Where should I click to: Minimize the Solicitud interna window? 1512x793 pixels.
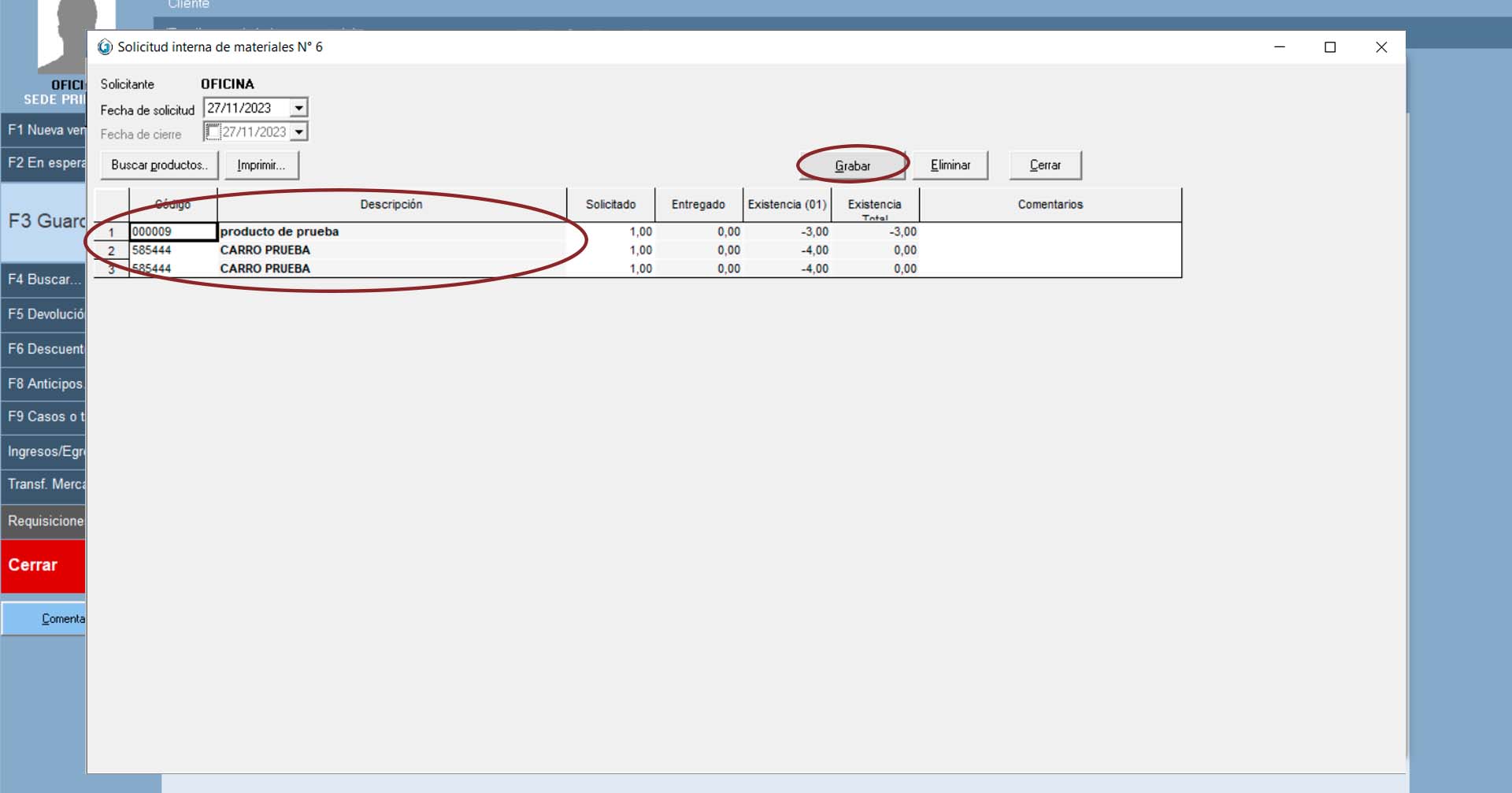pos(1280,47)
